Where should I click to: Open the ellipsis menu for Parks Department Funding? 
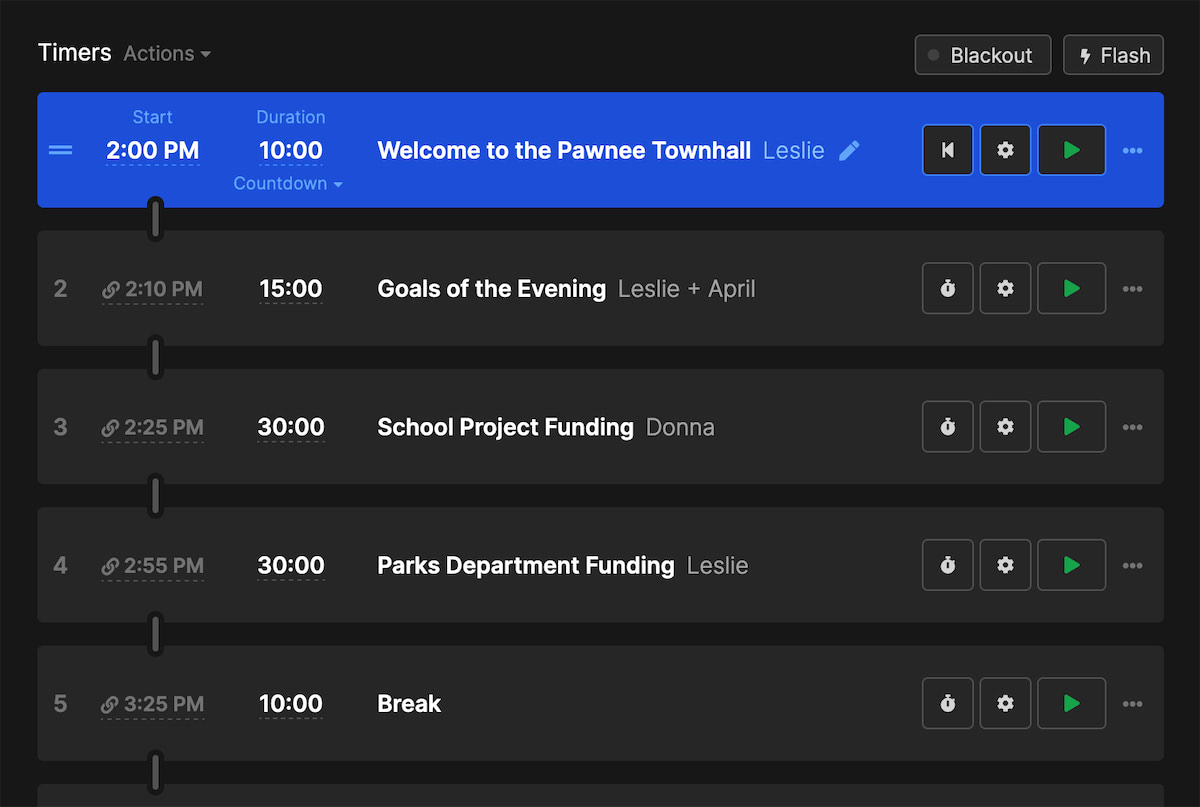(x=1133, y=565)
